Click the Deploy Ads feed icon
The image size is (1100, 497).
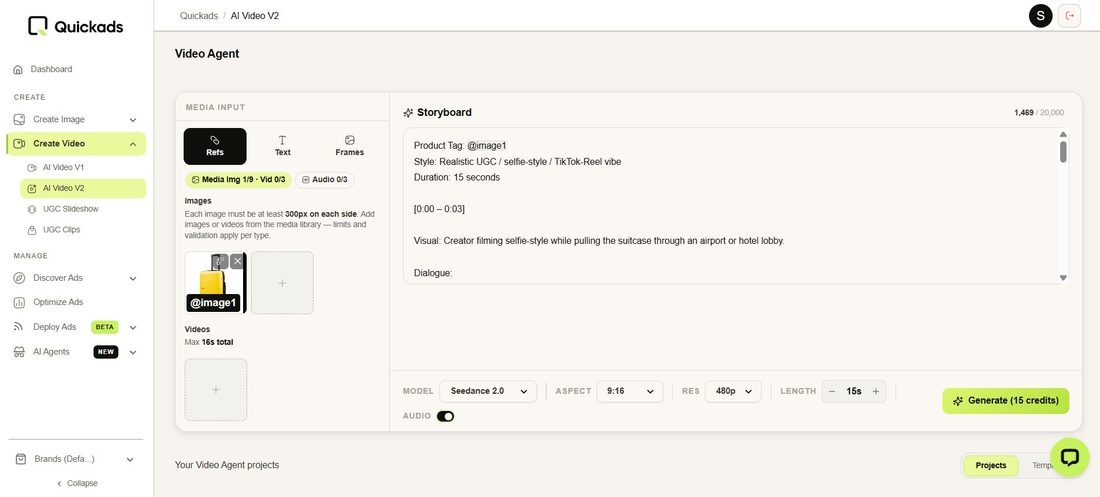pos(20,327)
